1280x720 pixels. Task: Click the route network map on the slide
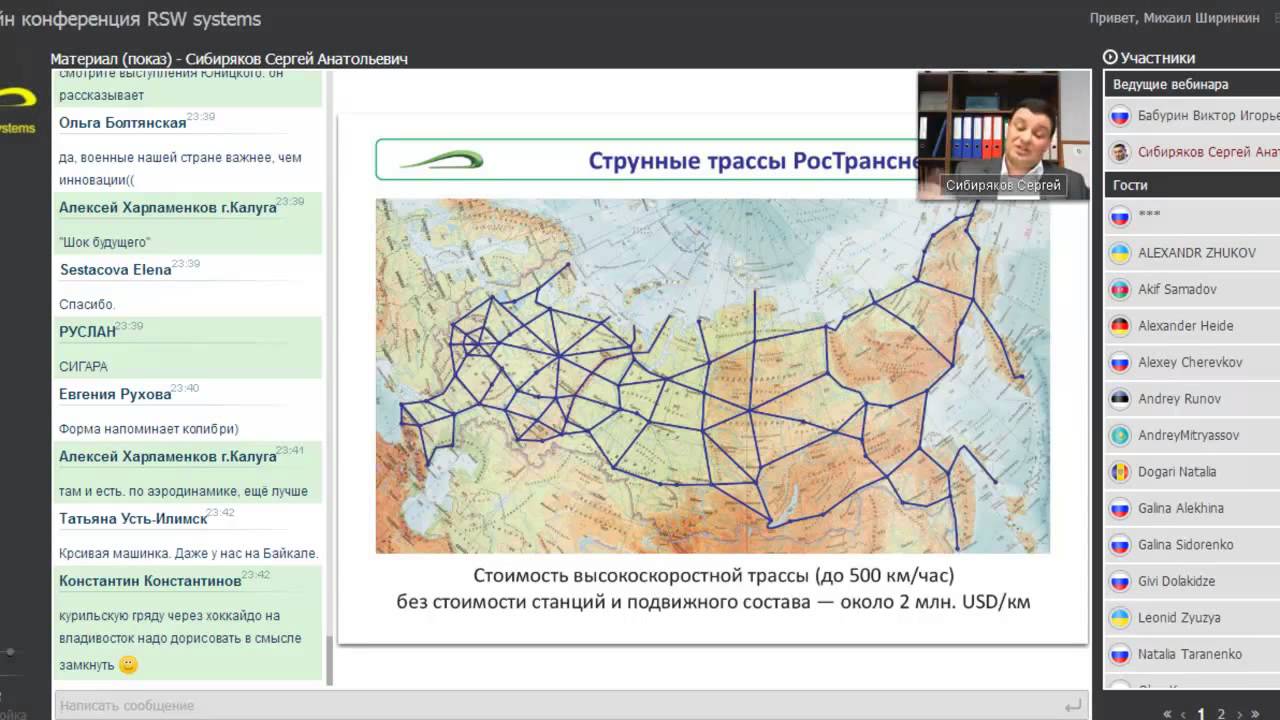(x=712, y=375)
